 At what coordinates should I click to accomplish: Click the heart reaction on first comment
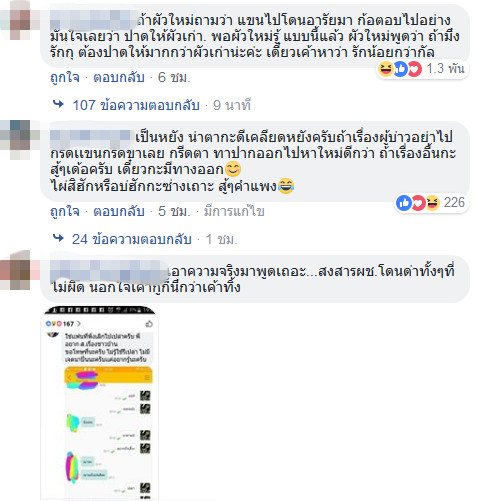(415, 69)
